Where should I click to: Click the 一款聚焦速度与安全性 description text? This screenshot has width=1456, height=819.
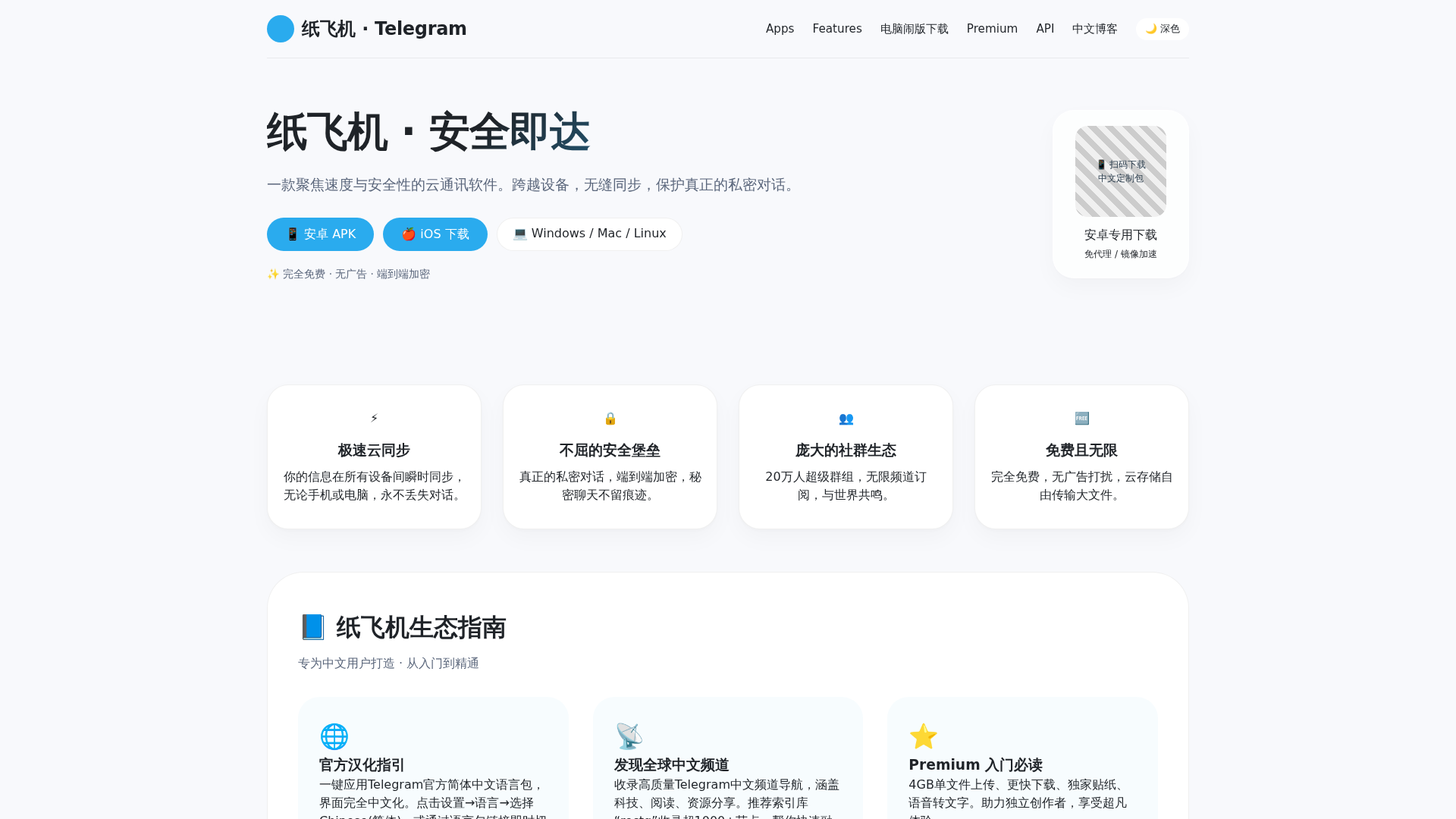click(533, 185)
